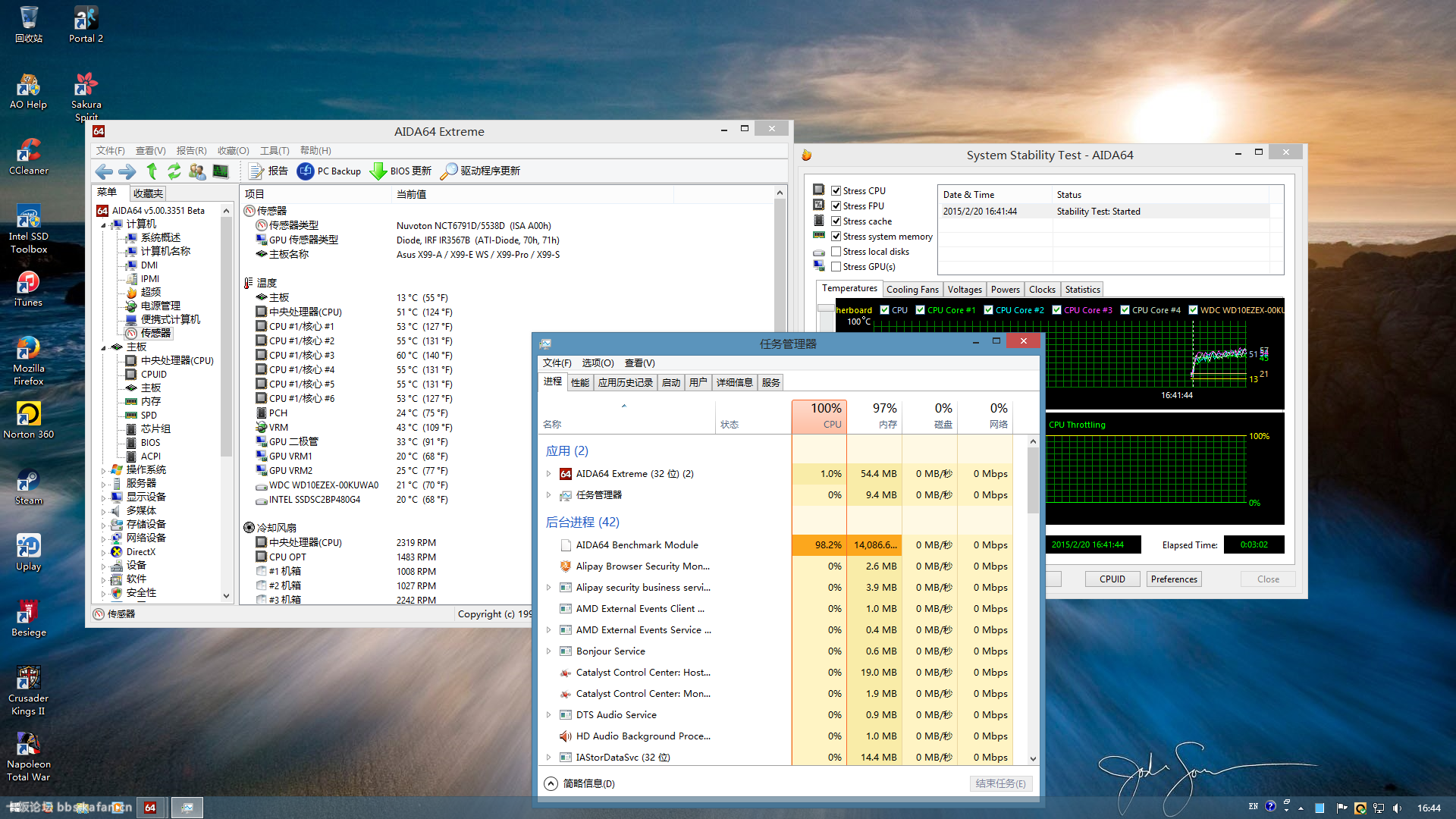Toggle the Stress CPU checkbox
This screenshot has height=819, width=1456.
pos(836,191)
